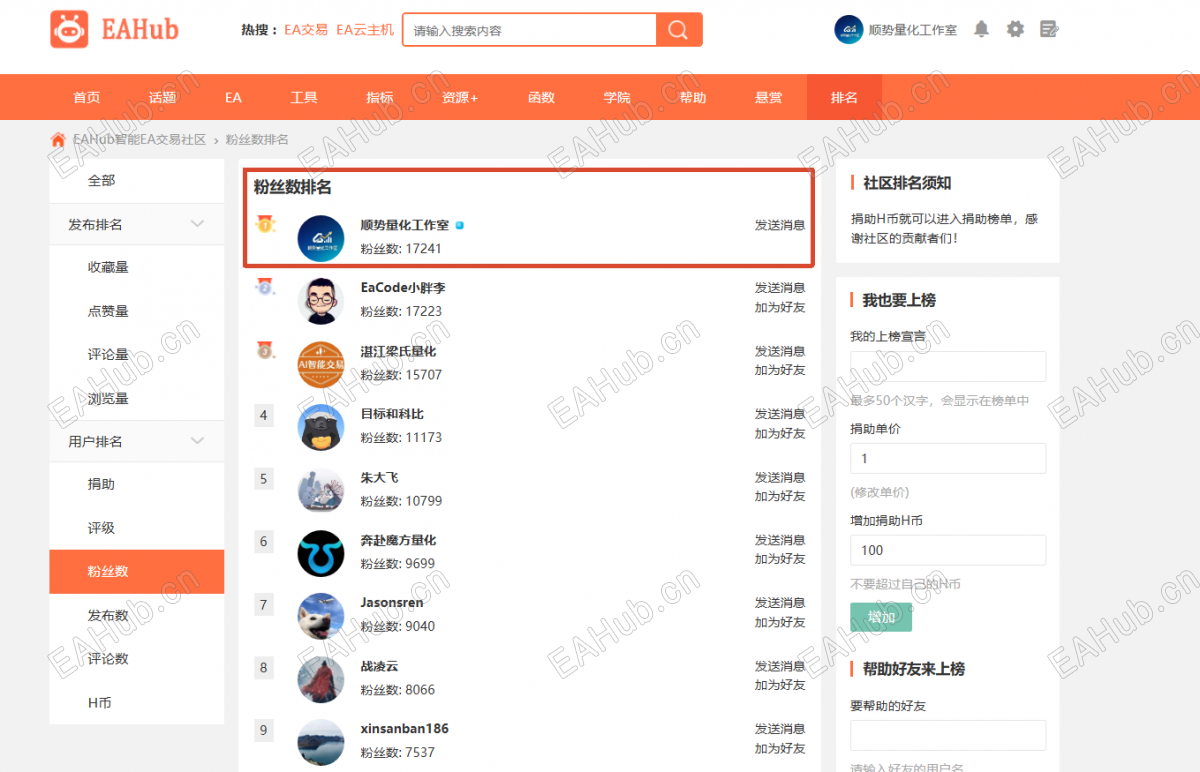Select 排名 in navigation bar
The image size is (1200, 772).
(844, 97)
